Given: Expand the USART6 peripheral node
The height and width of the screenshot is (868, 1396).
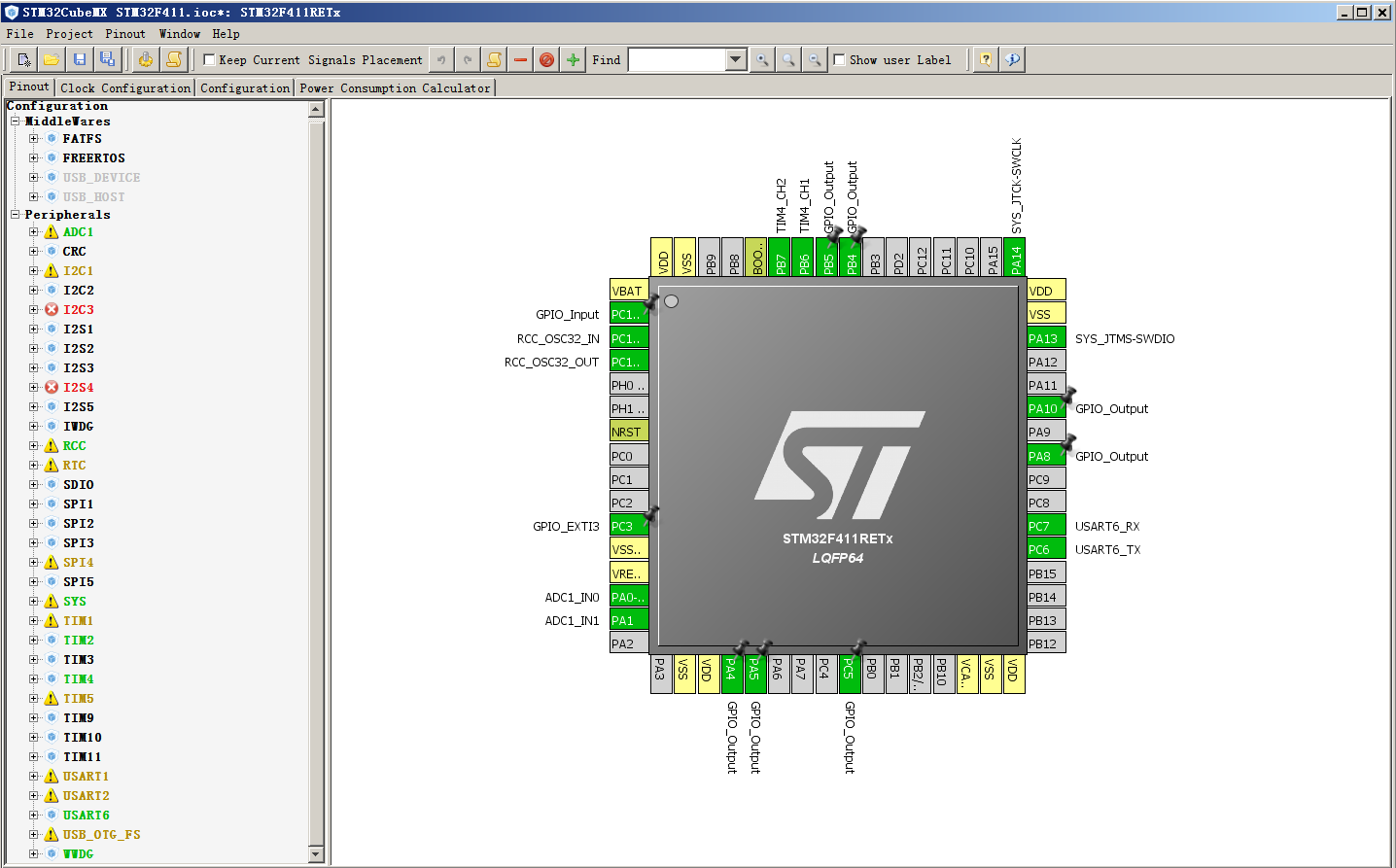Looking at the screenshot, I should pyautogui.click(x=34, y=816).
